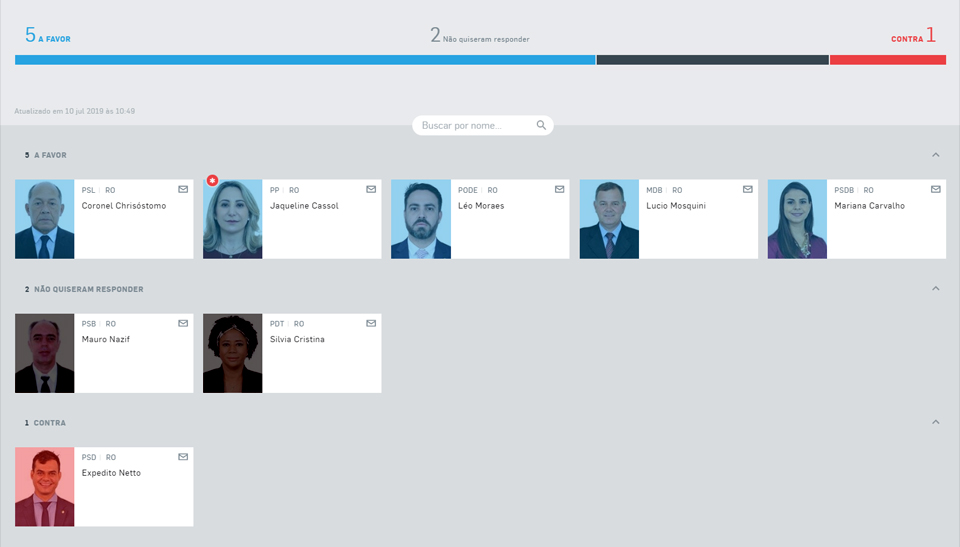Collapse the Não Quiseram Responder section

(x=935, y=289)
